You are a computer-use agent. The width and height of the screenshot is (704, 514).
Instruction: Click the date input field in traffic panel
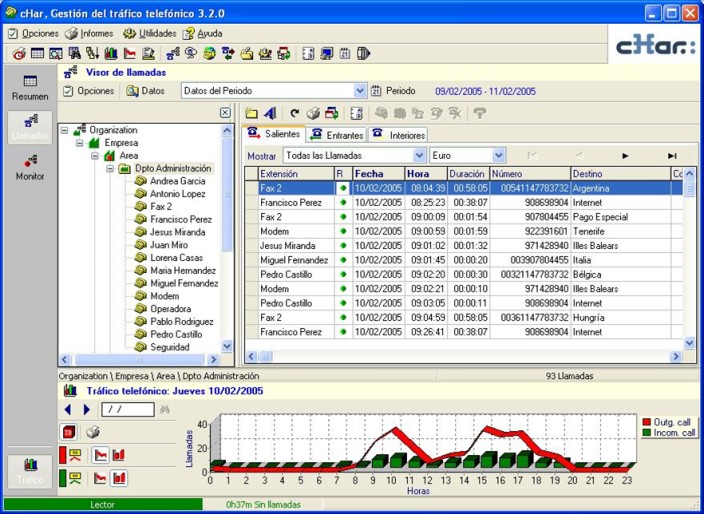[127, 409]
